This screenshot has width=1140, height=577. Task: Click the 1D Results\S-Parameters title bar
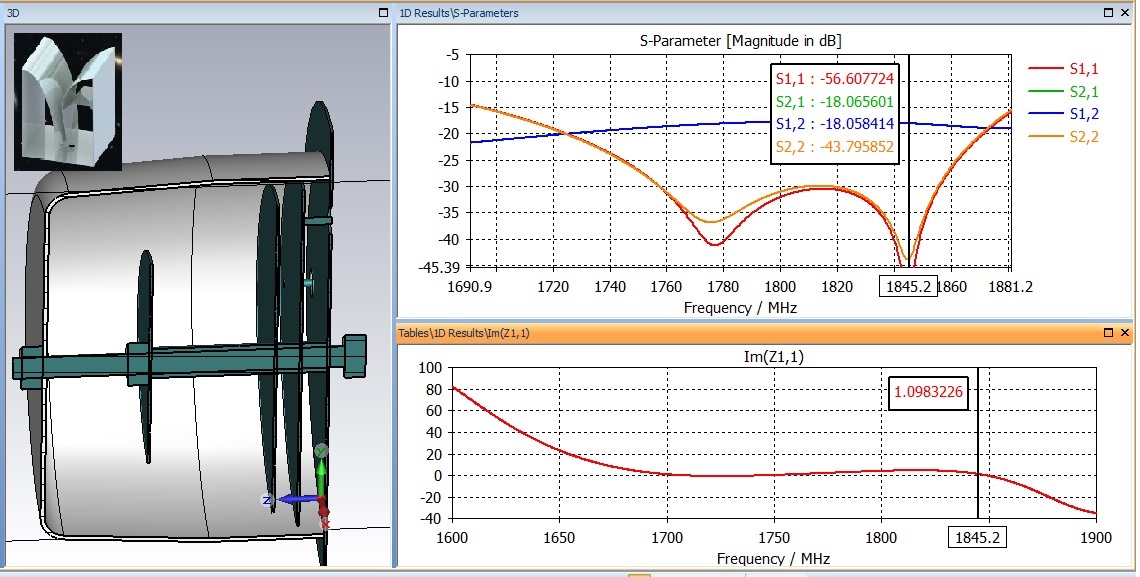[x=766, y=13]
